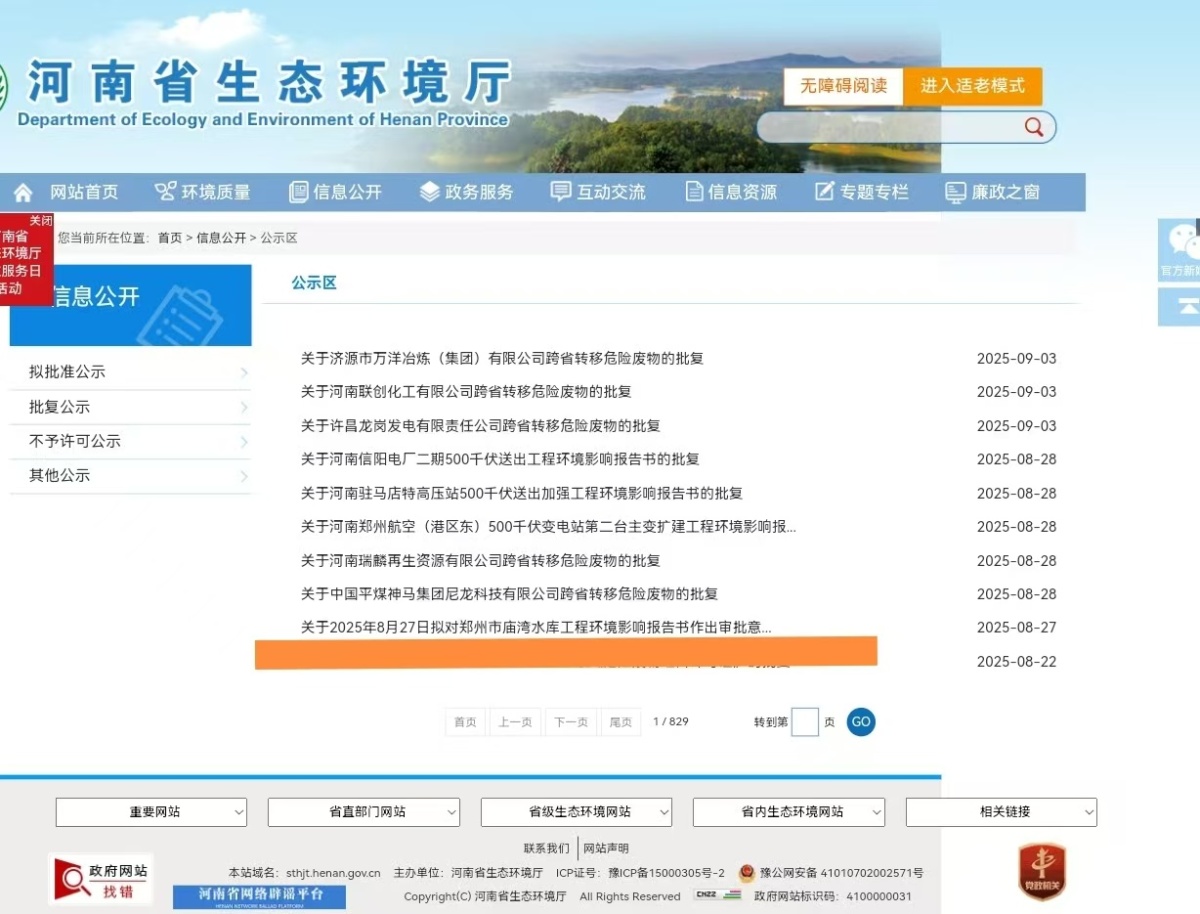Screen dimensions: 1200x914
Task: Click the magnifier search icon
Action: pos(1034,127)
